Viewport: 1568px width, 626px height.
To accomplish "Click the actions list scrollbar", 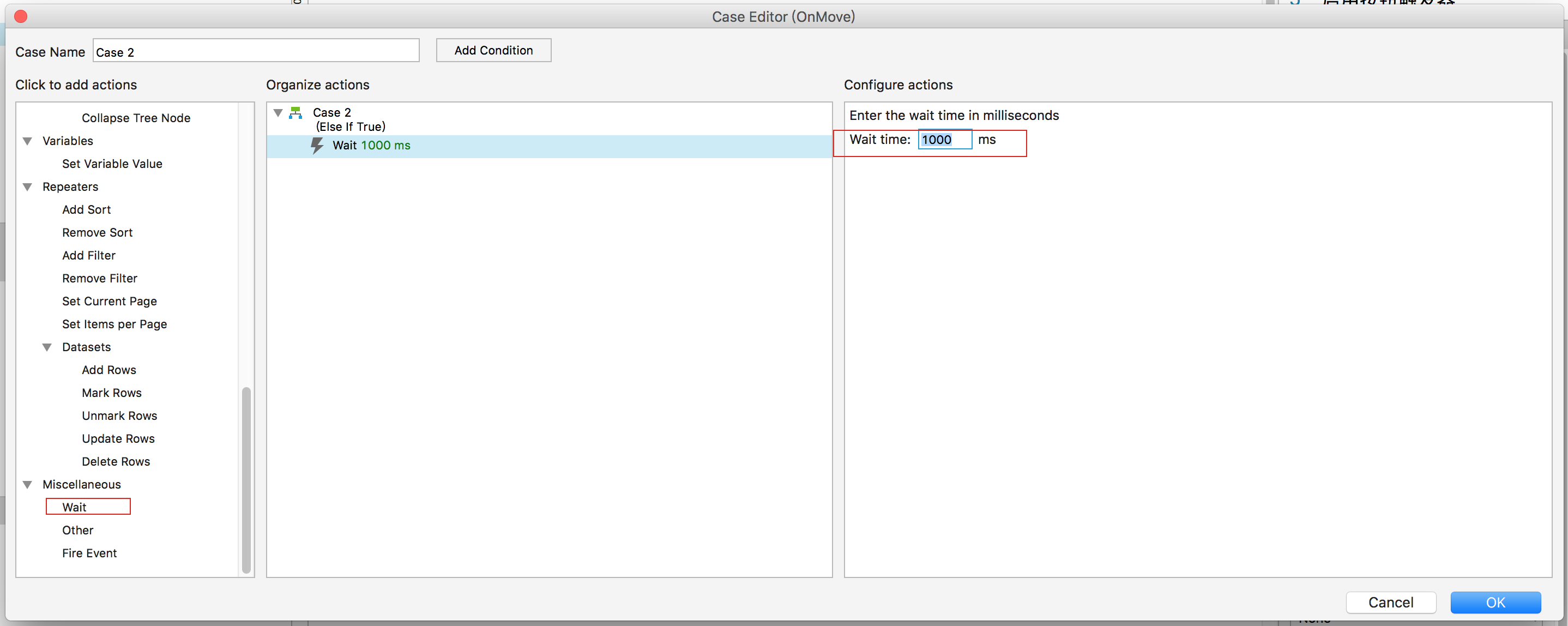I will pyautogui.click(x=246, y=480).
